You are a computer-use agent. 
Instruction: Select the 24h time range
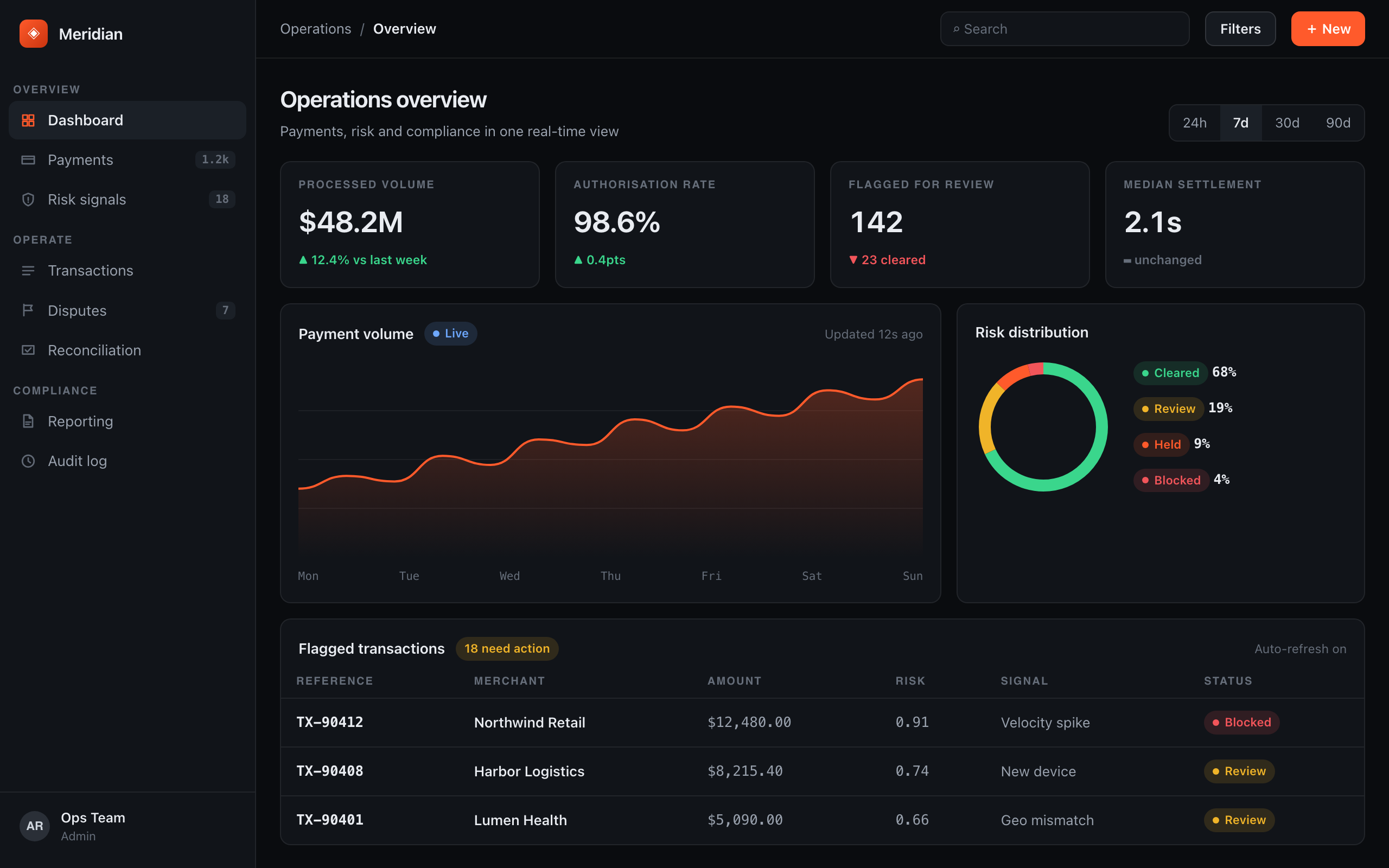[x=1194, y=123]
